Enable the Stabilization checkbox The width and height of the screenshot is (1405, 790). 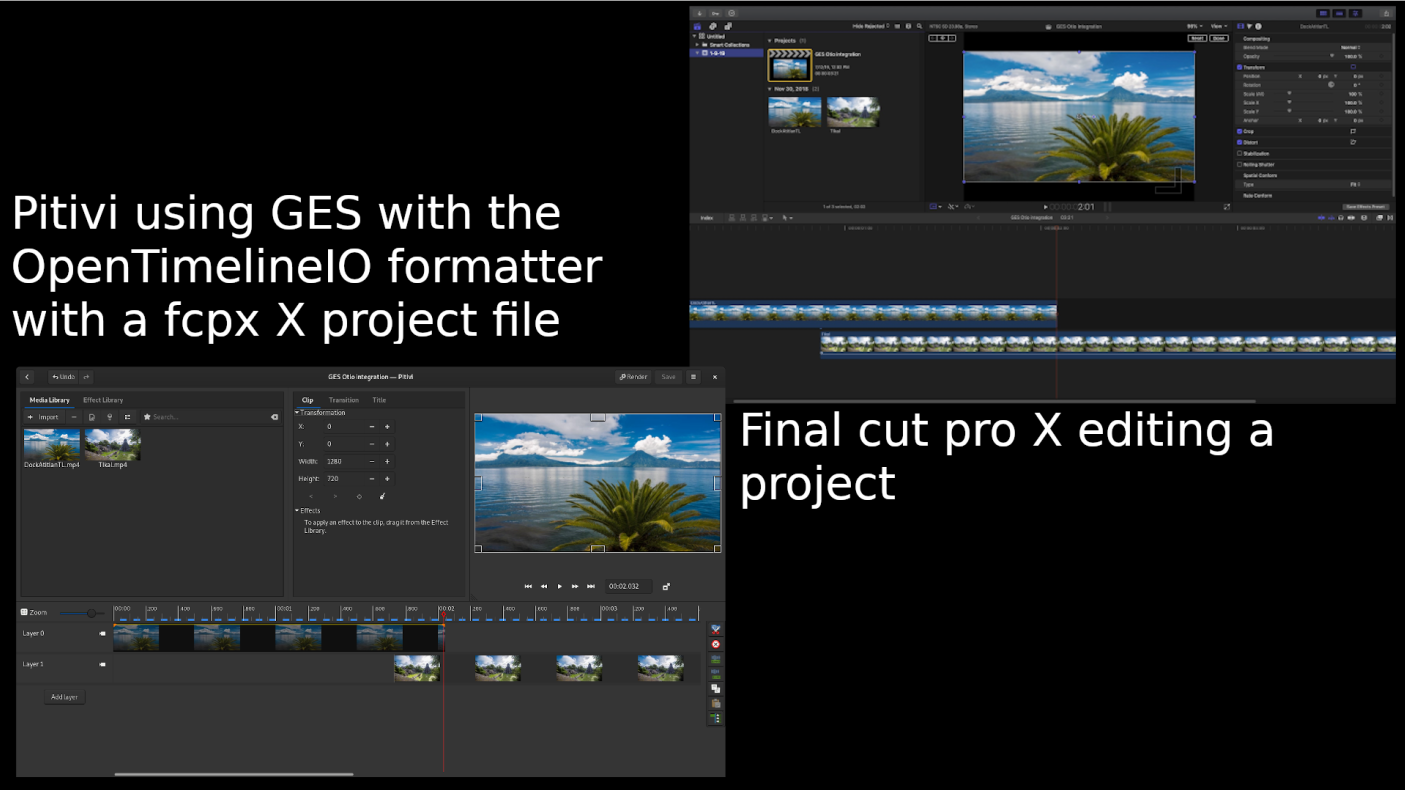click(x=1240, y=153)
